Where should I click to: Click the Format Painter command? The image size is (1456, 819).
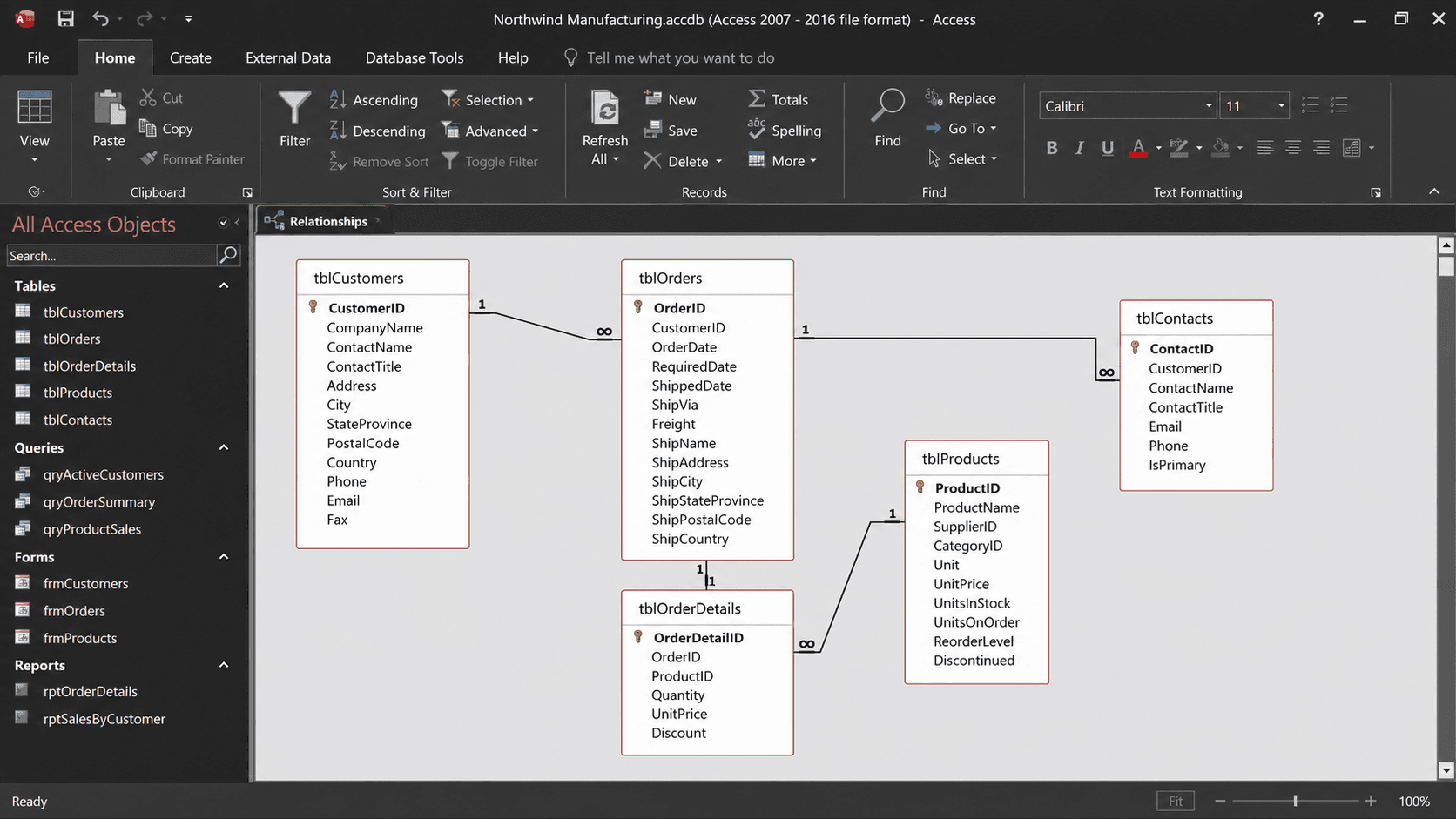pos(192,159)
